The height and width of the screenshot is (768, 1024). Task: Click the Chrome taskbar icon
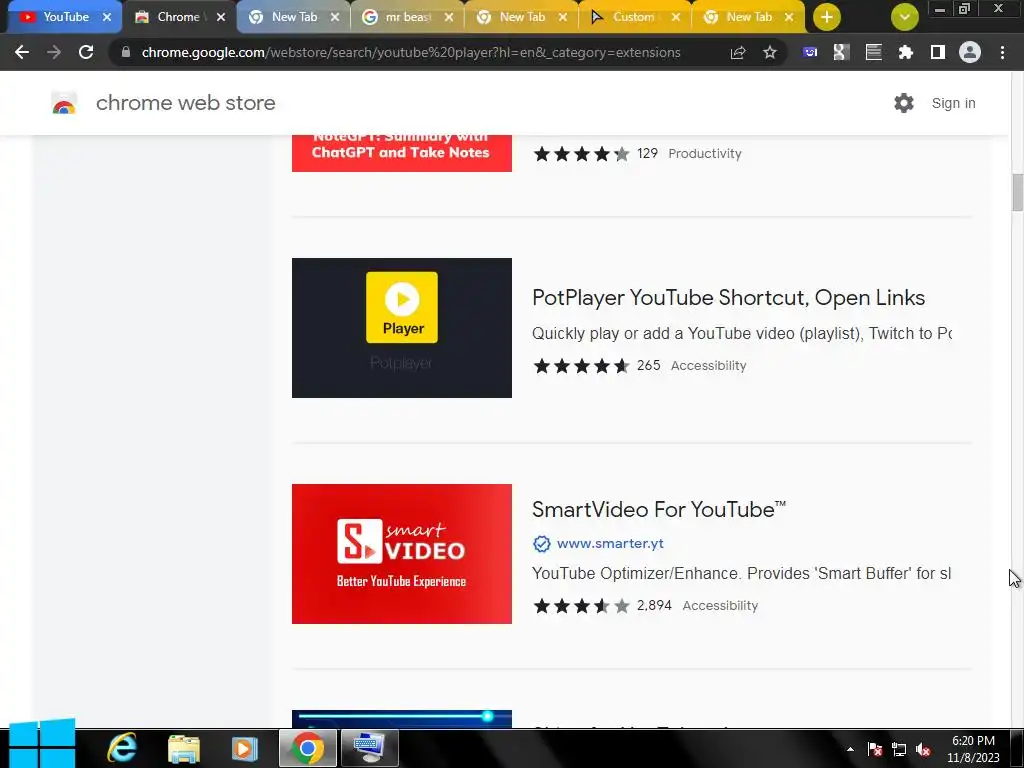click(308, 748)
